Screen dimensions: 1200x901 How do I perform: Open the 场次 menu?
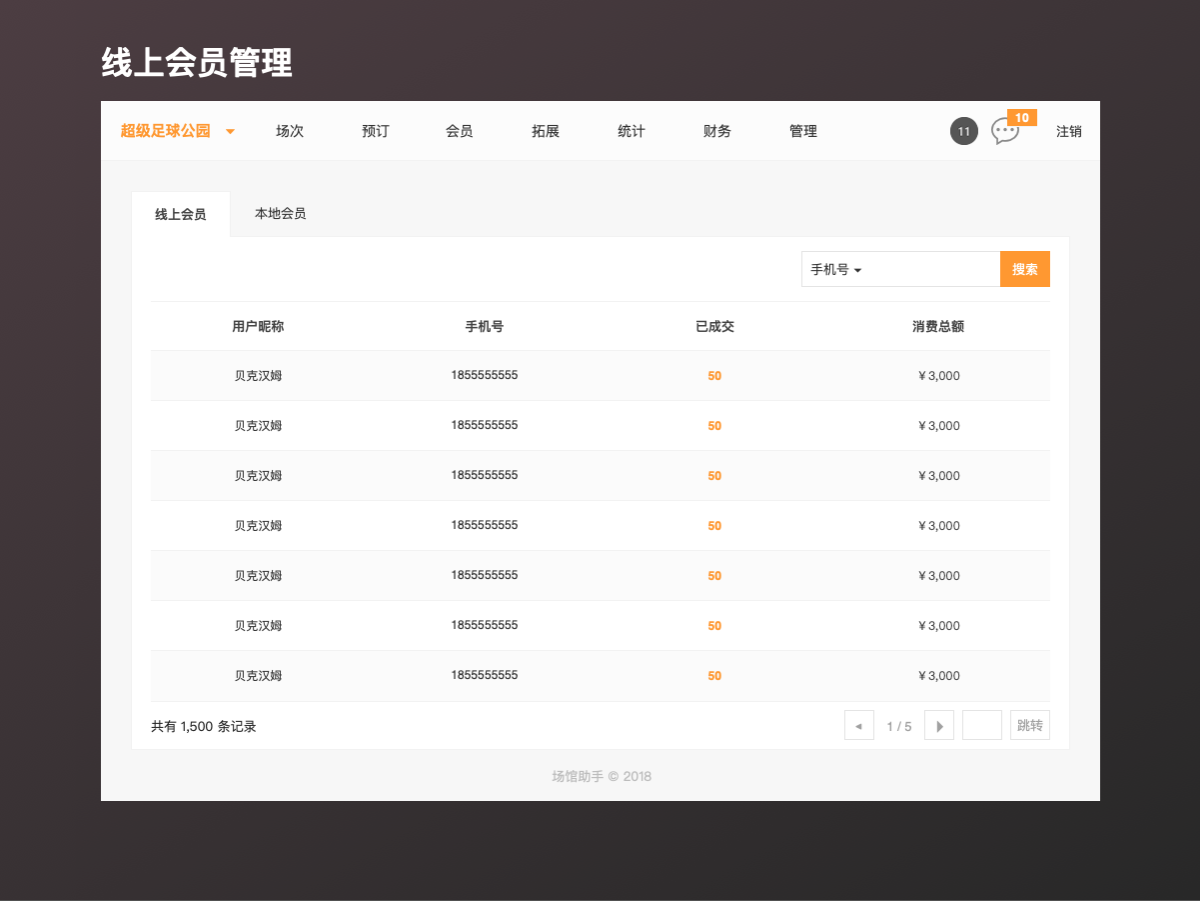pos(290,131)
